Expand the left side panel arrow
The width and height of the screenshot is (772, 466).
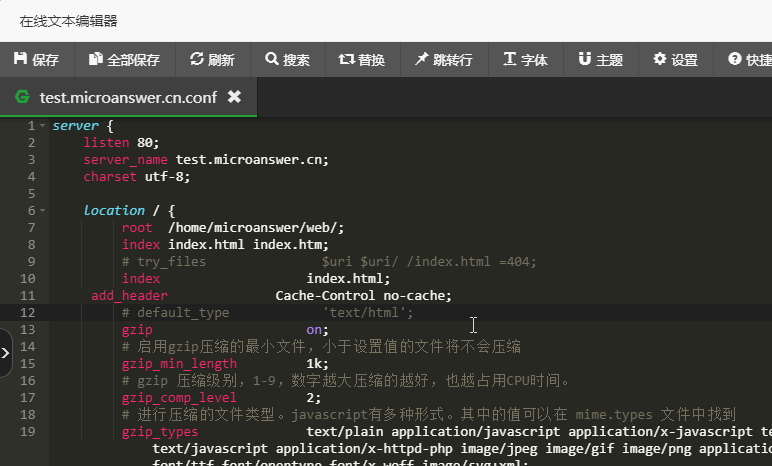5,353
